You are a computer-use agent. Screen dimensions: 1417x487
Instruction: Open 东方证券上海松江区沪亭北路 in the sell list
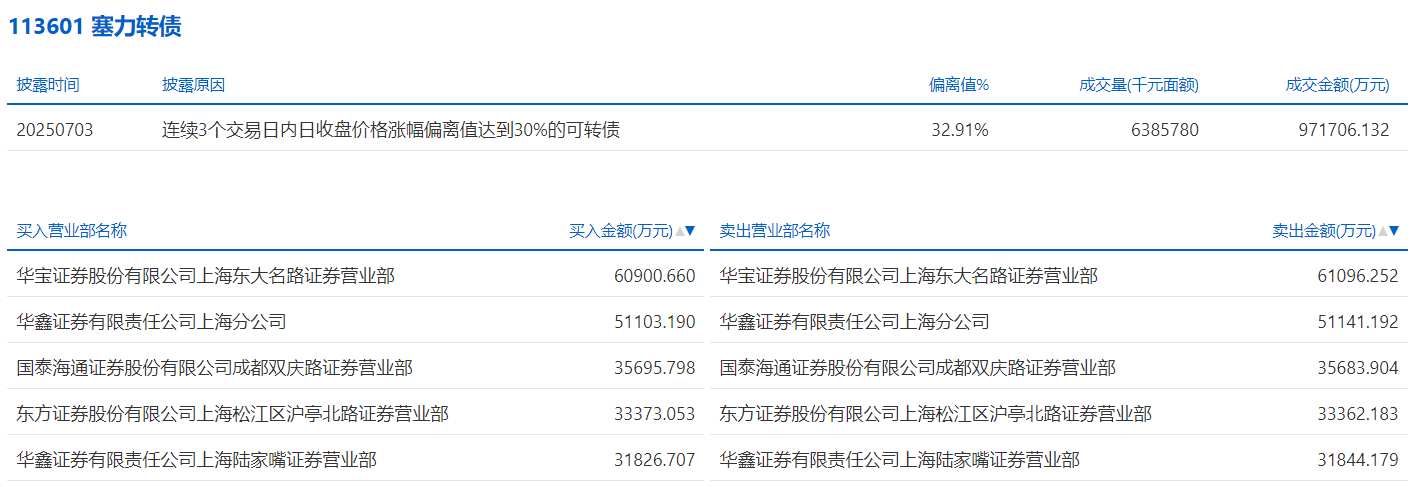pyautogui.click(x=935, y=414)
